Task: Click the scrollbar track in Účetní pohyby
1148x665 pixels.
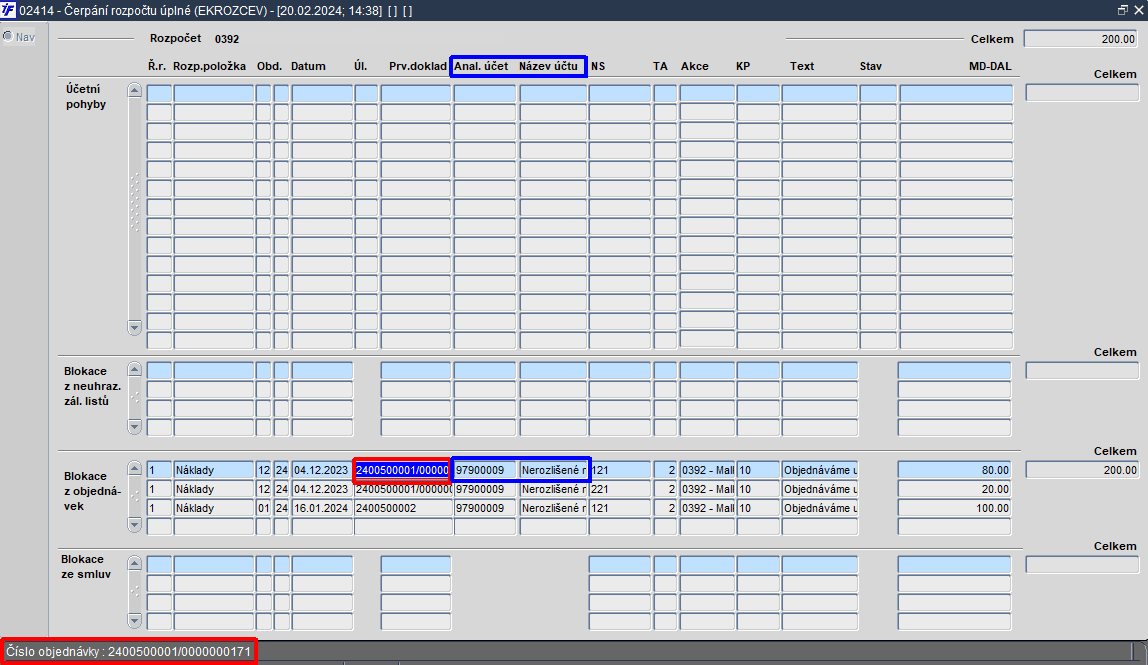Action: click(x=134, y=209)
